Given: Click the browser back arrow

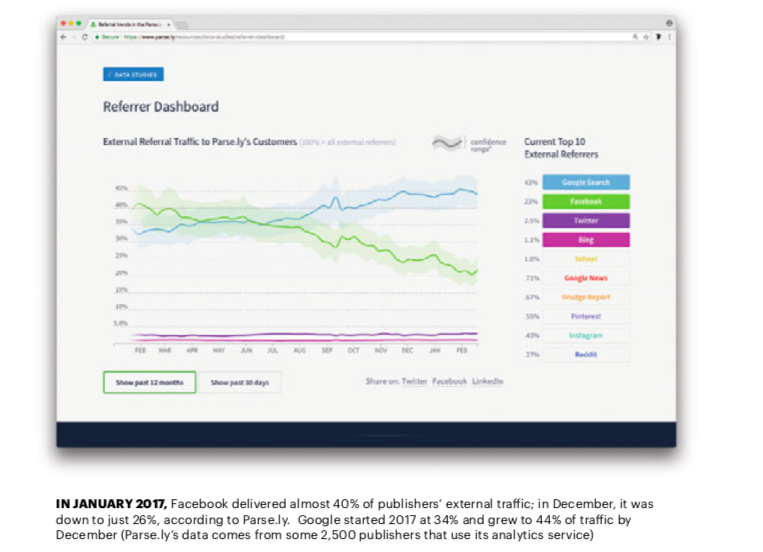Looking at the screenshot, I should coord(63,37).
